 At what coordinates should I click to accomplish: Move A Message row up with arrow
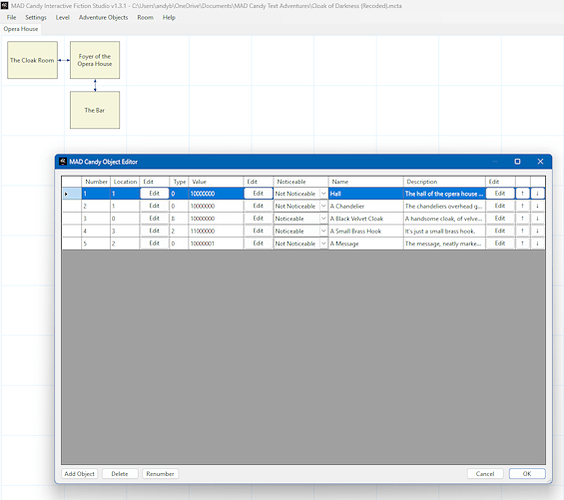click(522, 244)
